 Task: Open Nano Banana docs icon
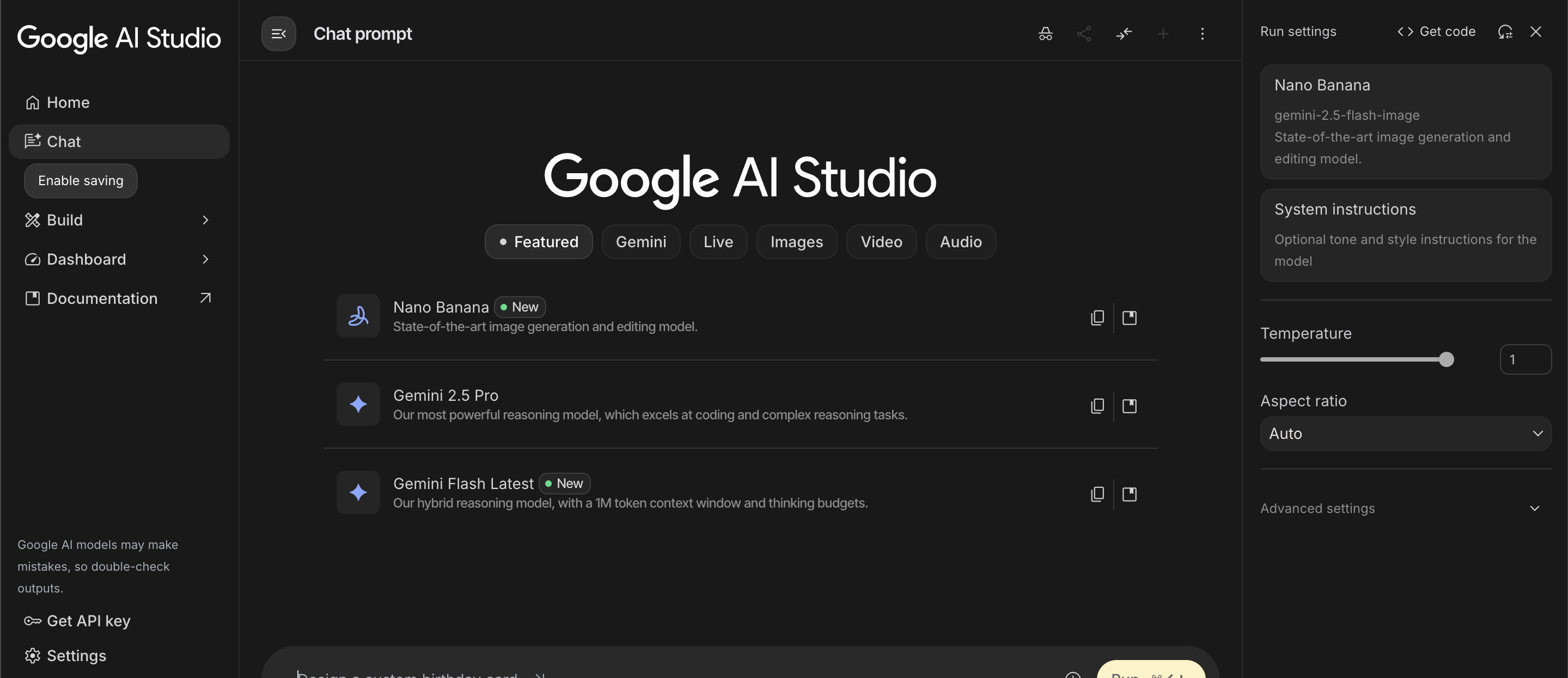1129,317
